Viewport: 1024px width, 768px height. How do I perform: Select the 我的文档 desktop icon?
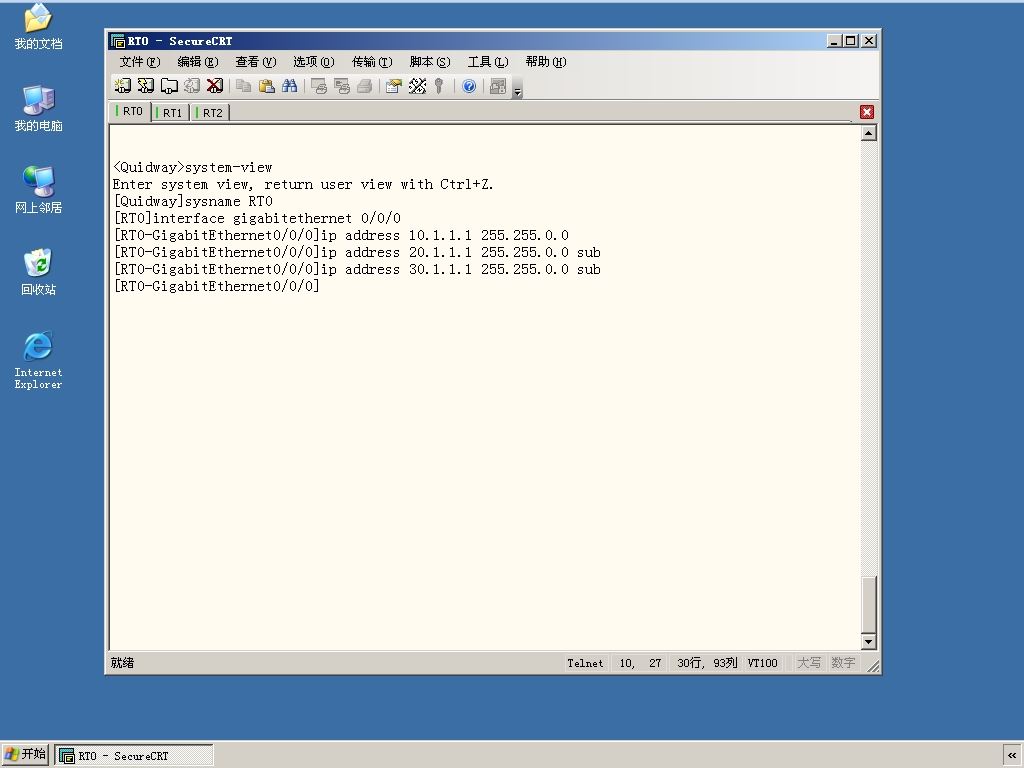[38, 27]
